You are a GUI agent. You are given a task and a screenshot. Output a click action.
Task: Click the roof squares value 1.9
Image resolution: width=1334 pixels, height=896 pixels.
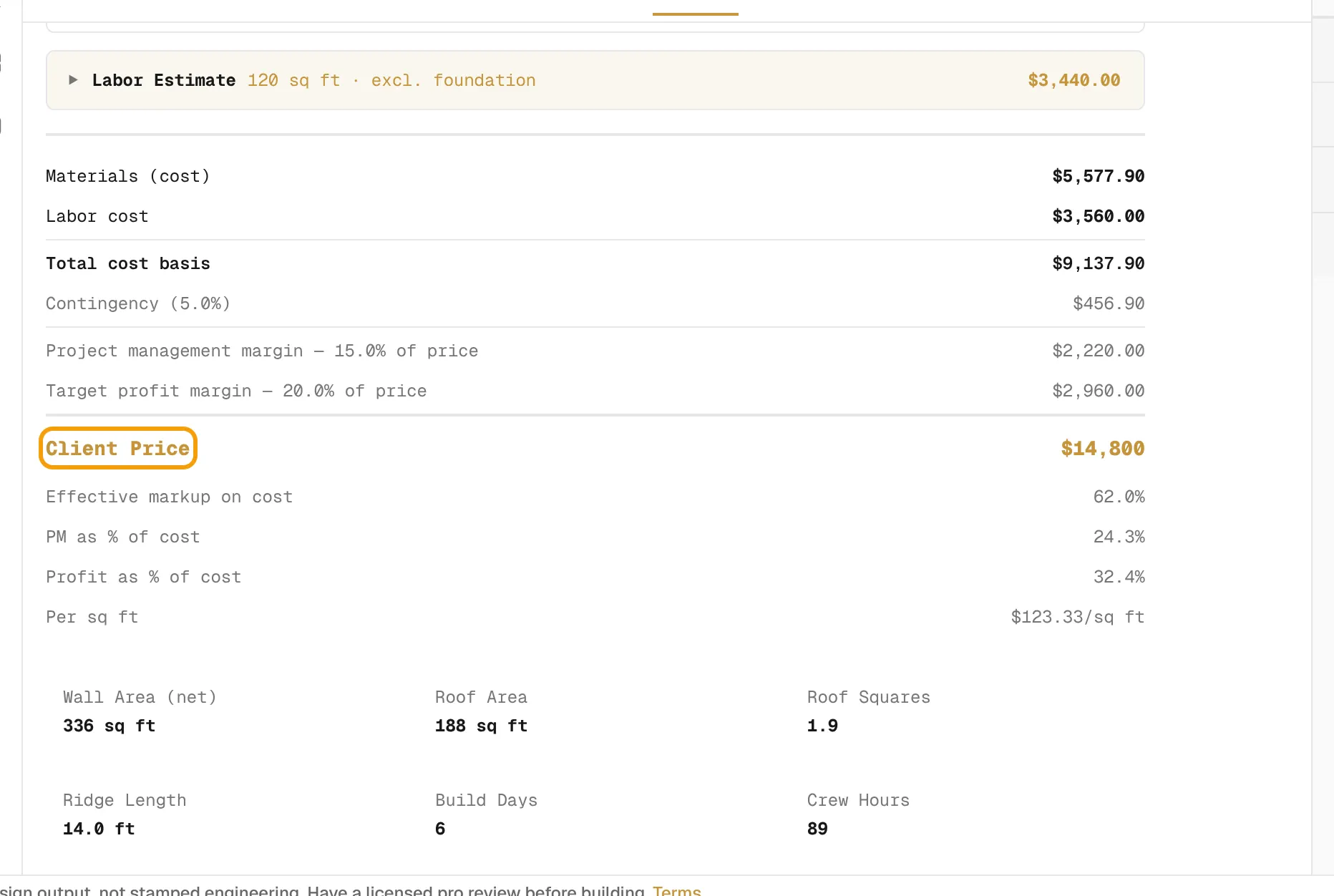(822, 726)
